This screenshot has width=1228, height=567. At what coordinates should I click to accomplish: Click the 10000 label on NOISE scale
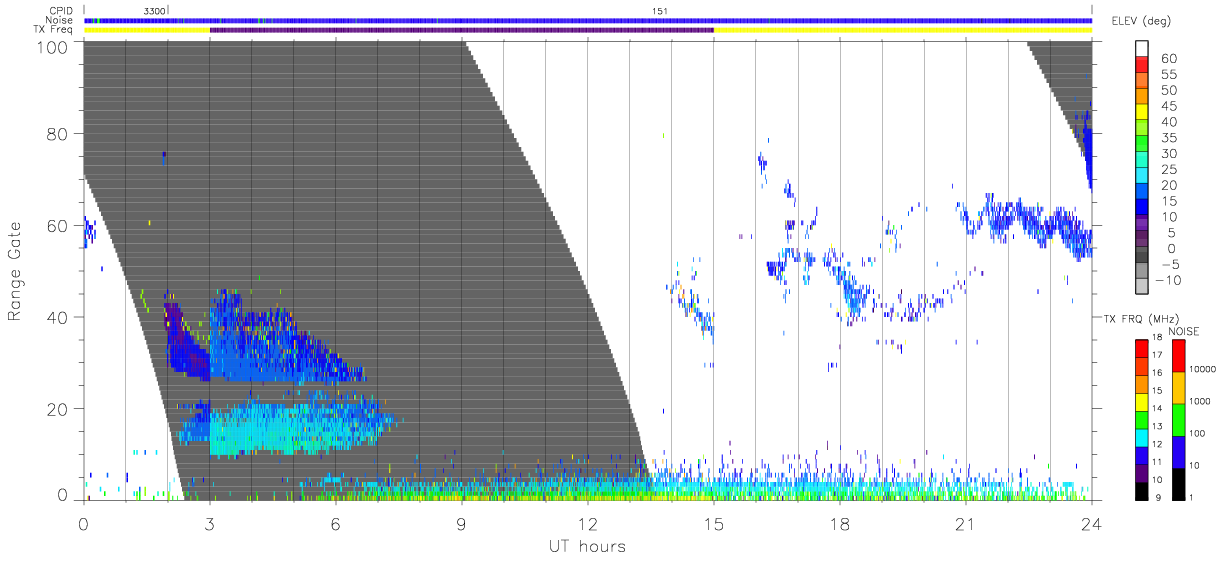click(1204, 369)
